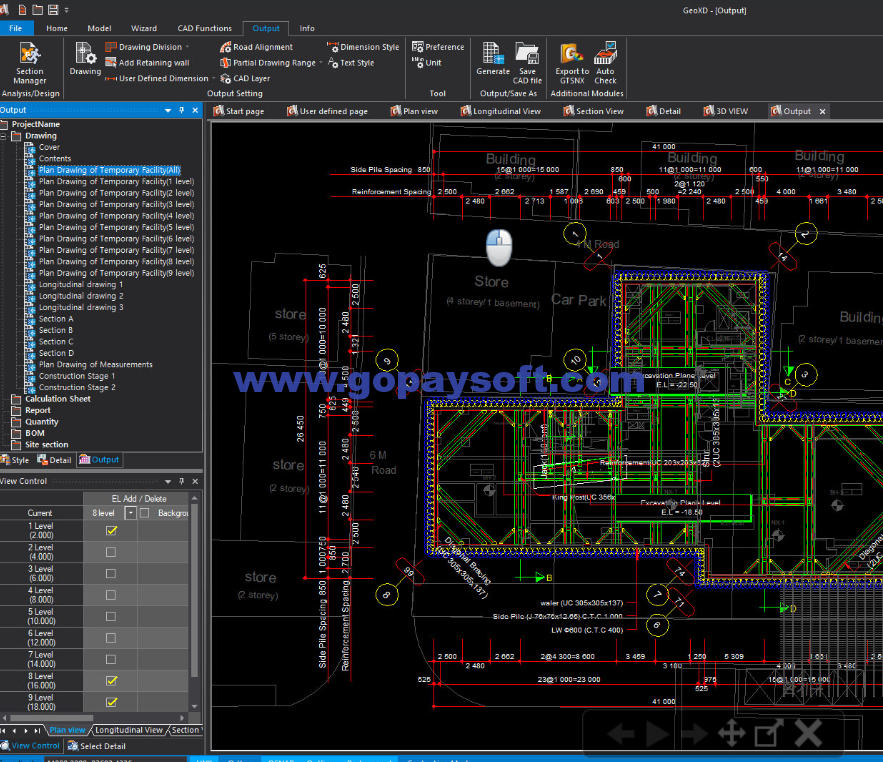Pin the Output panel
883x762 pixels.
pyautogui.click(x=181, y=110)
